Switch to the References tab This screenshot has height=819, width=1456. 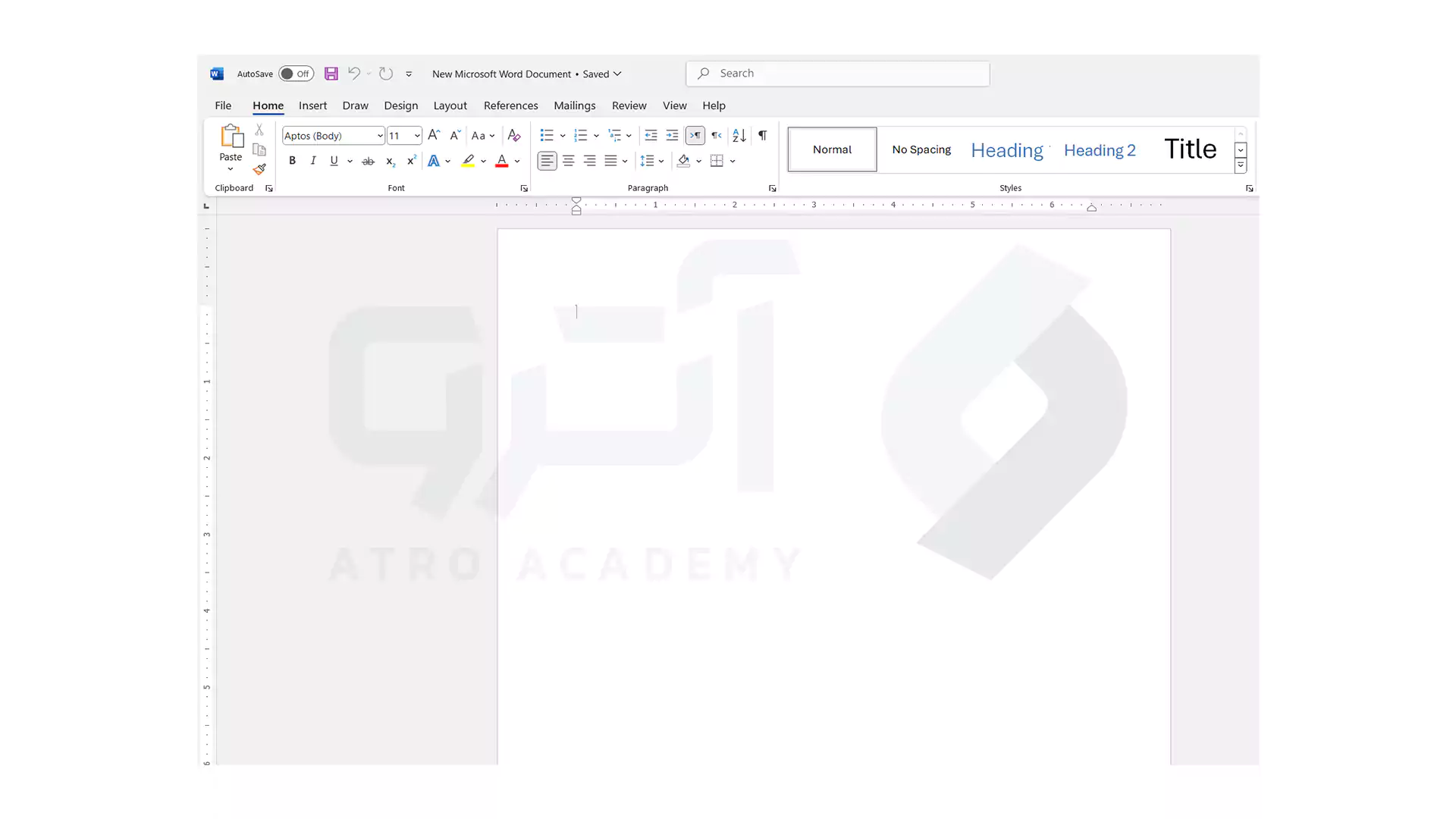(x=511, y=105)
